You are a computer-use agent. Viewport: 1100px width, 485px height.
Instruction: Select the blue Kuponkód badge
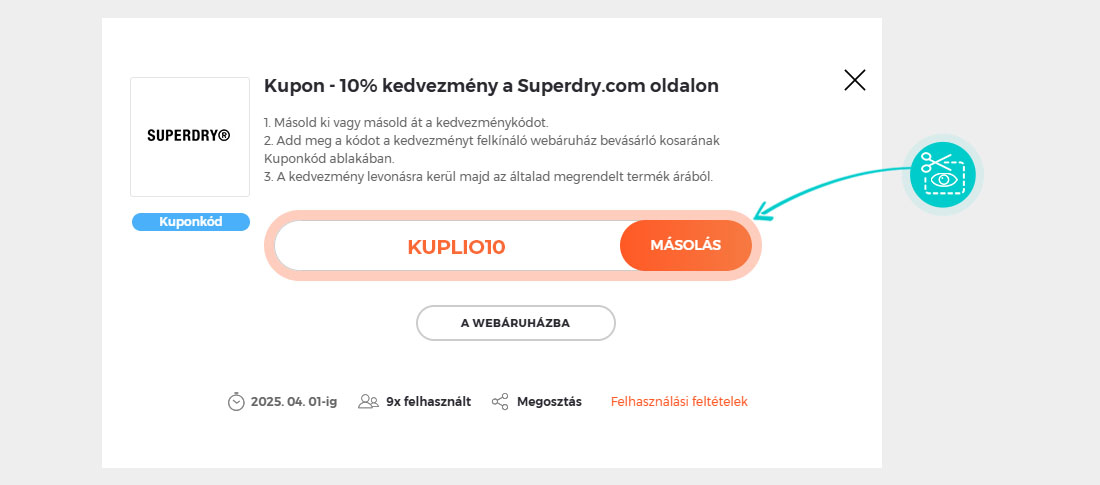[191, 222]
